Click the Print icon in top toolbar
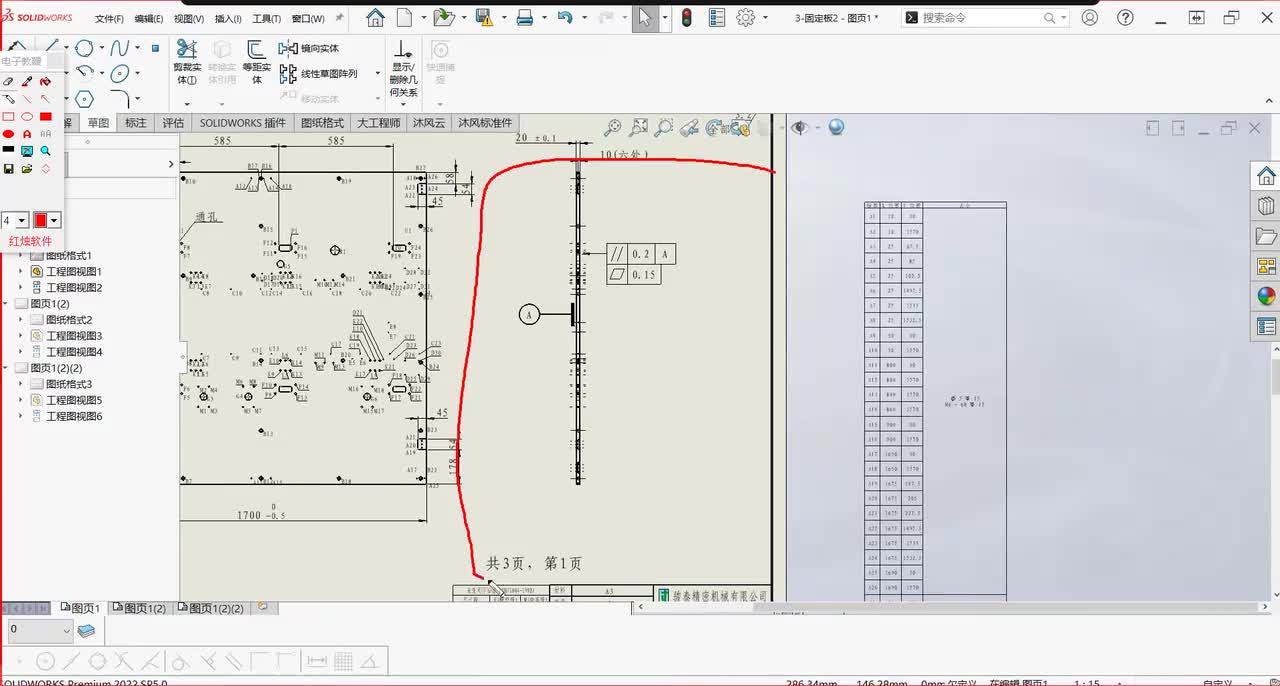 (523, 17)
